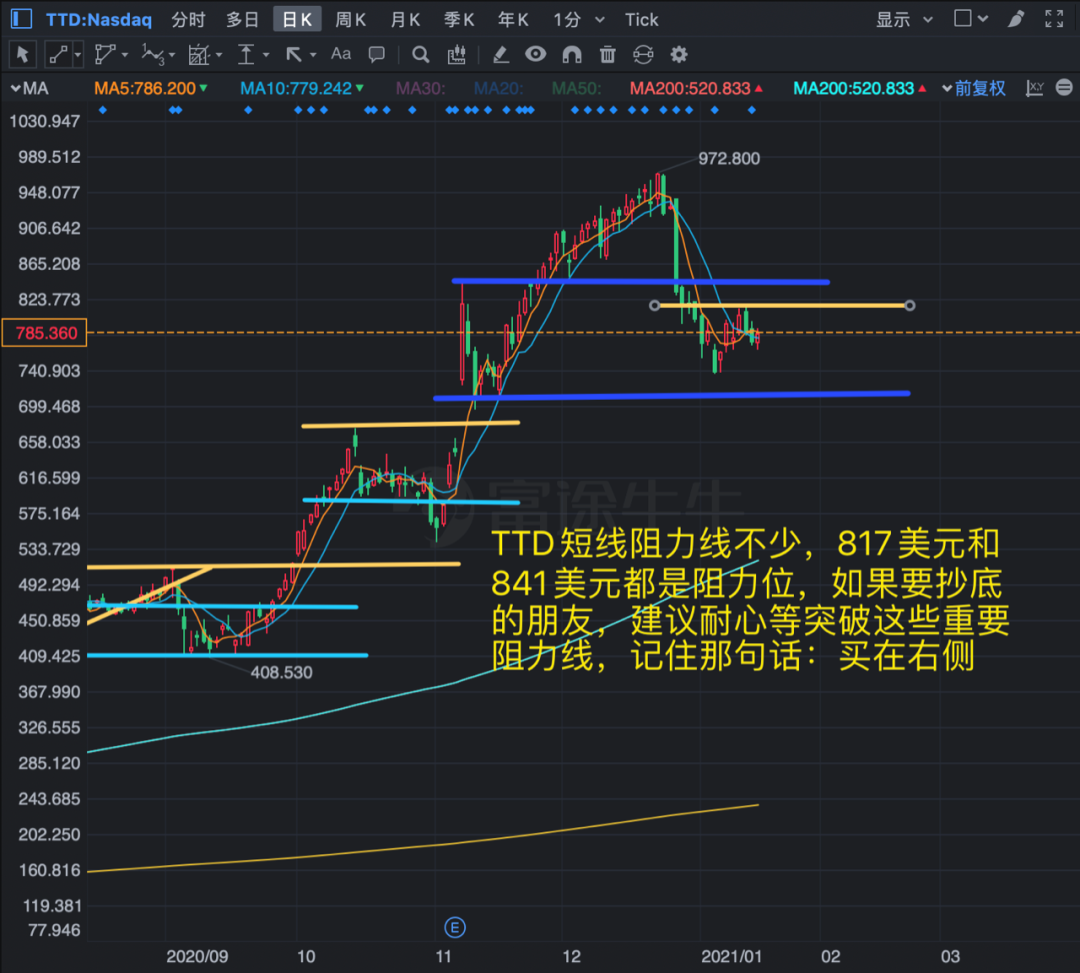Open the indicator menu round icon

tap(1064, 87)
